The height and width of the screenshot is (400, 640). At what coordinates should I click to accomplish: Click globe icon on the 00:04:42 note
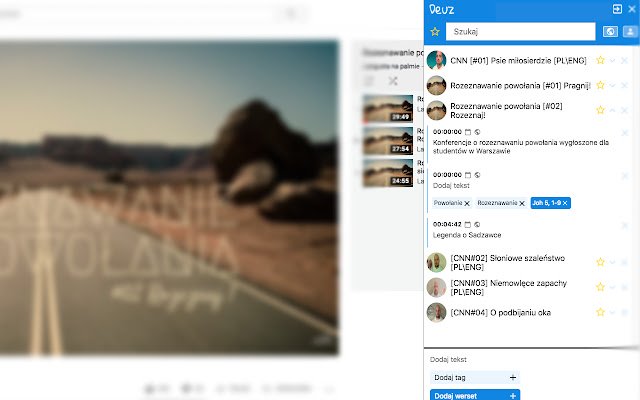pyautogui.click(x=477, y=224)
